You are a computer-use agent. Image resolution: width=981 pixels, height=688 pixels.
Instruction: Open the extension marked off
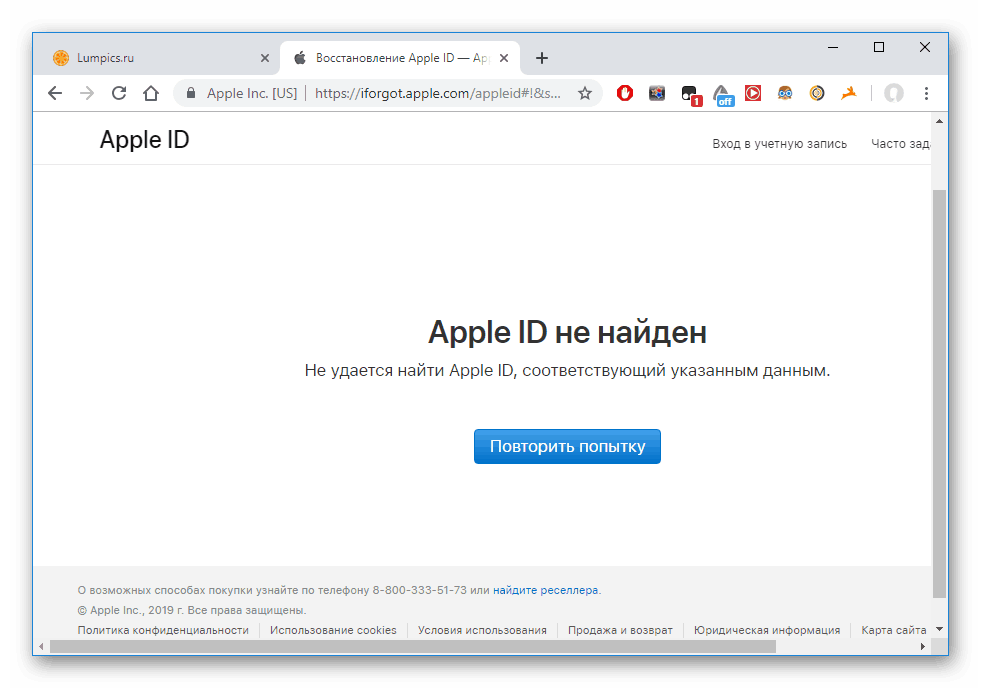[x=723, y=96]
